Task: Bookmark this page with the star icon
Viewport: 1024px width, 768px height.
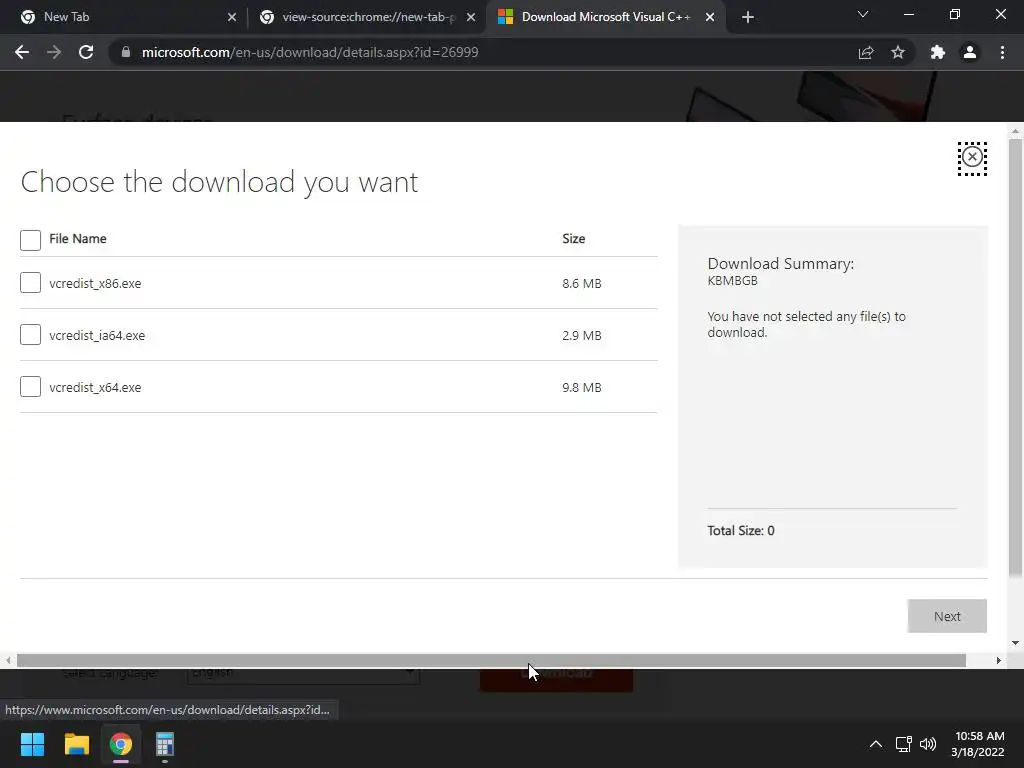Action: pyautogui.click(x=898, y=52)
